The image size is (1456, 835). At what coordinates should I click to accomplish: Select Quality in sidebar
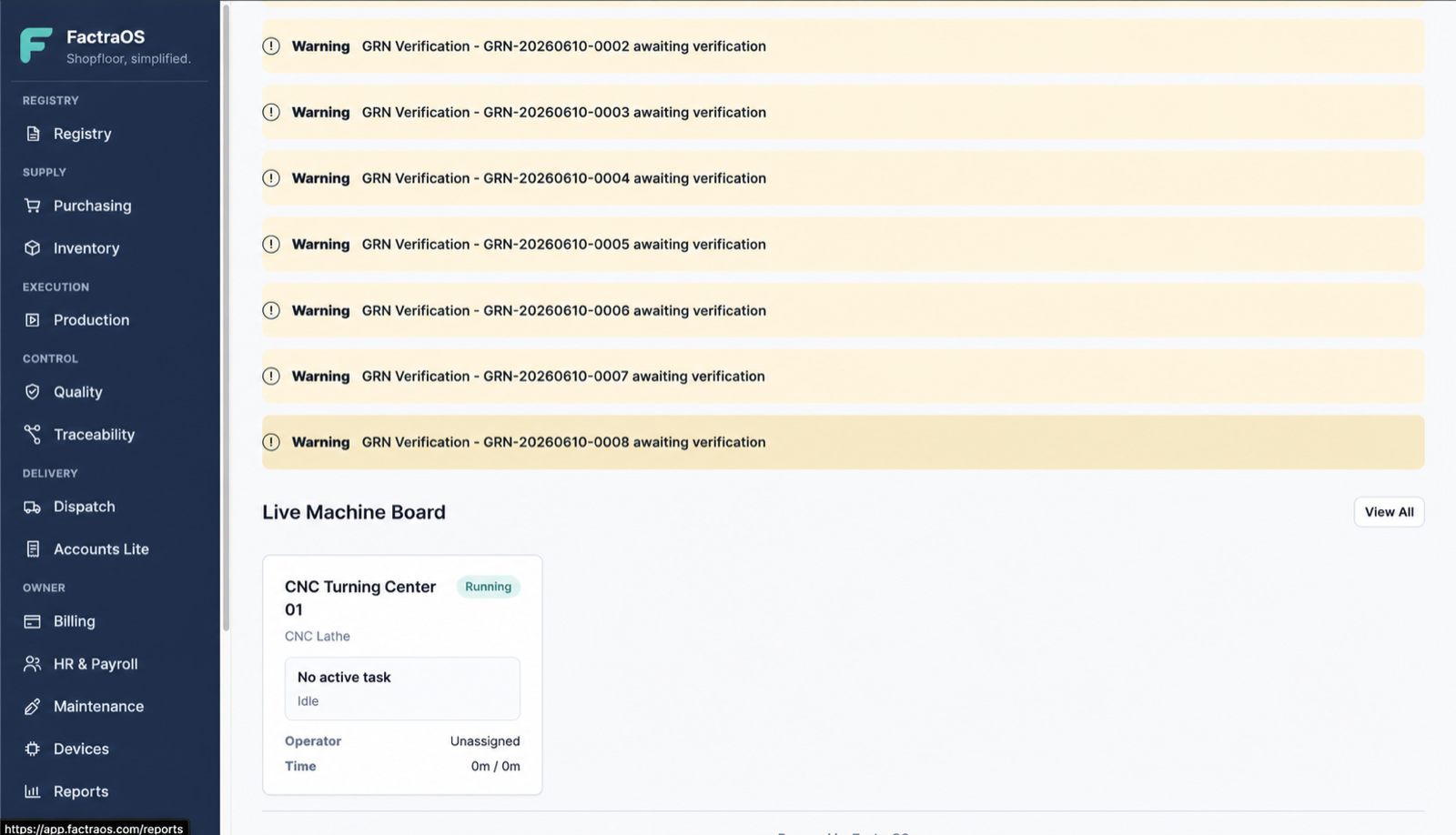[x=109, y=392]
